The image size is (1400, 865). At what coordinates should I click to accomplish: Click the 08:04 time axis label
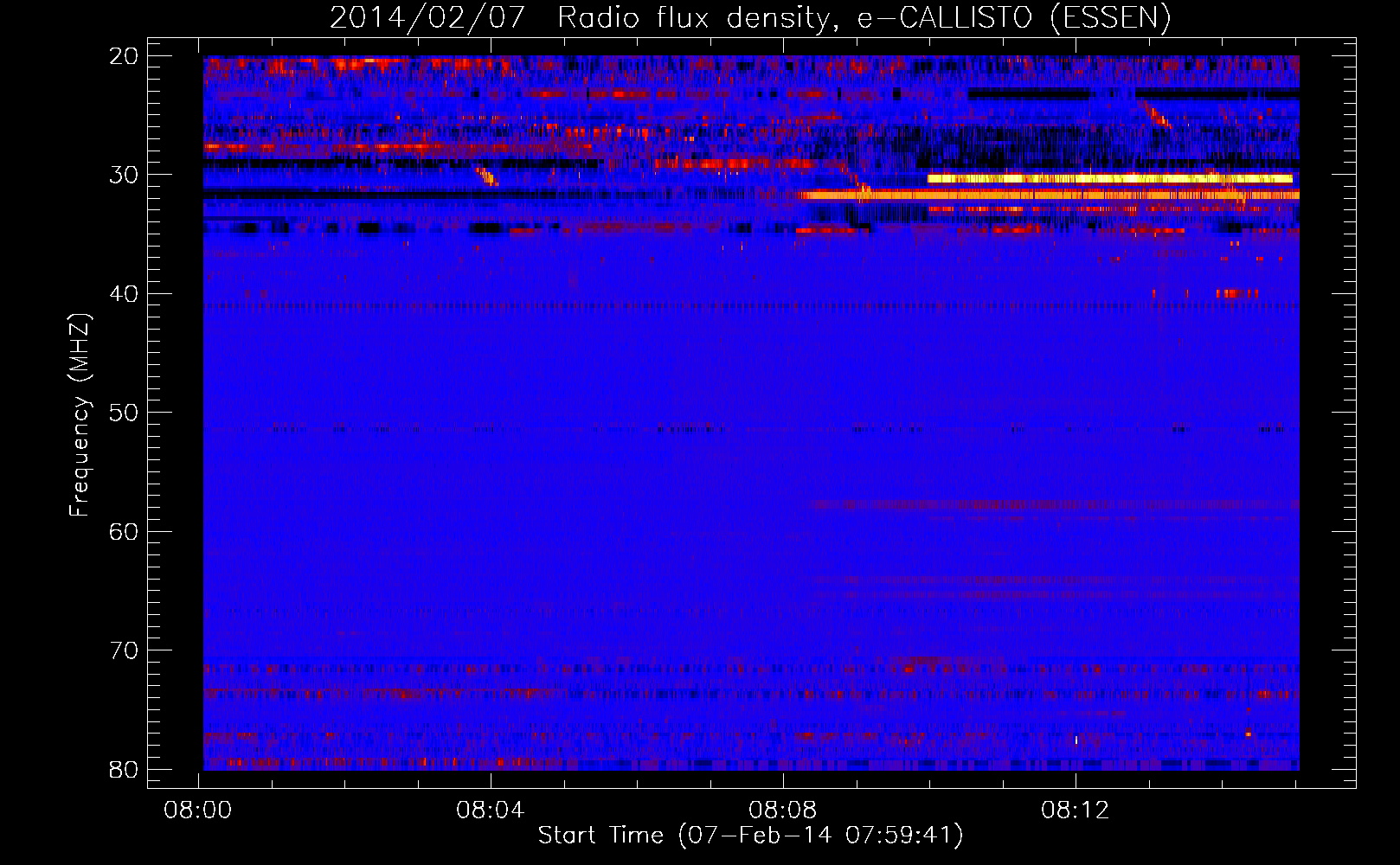[x=491, y=811]
